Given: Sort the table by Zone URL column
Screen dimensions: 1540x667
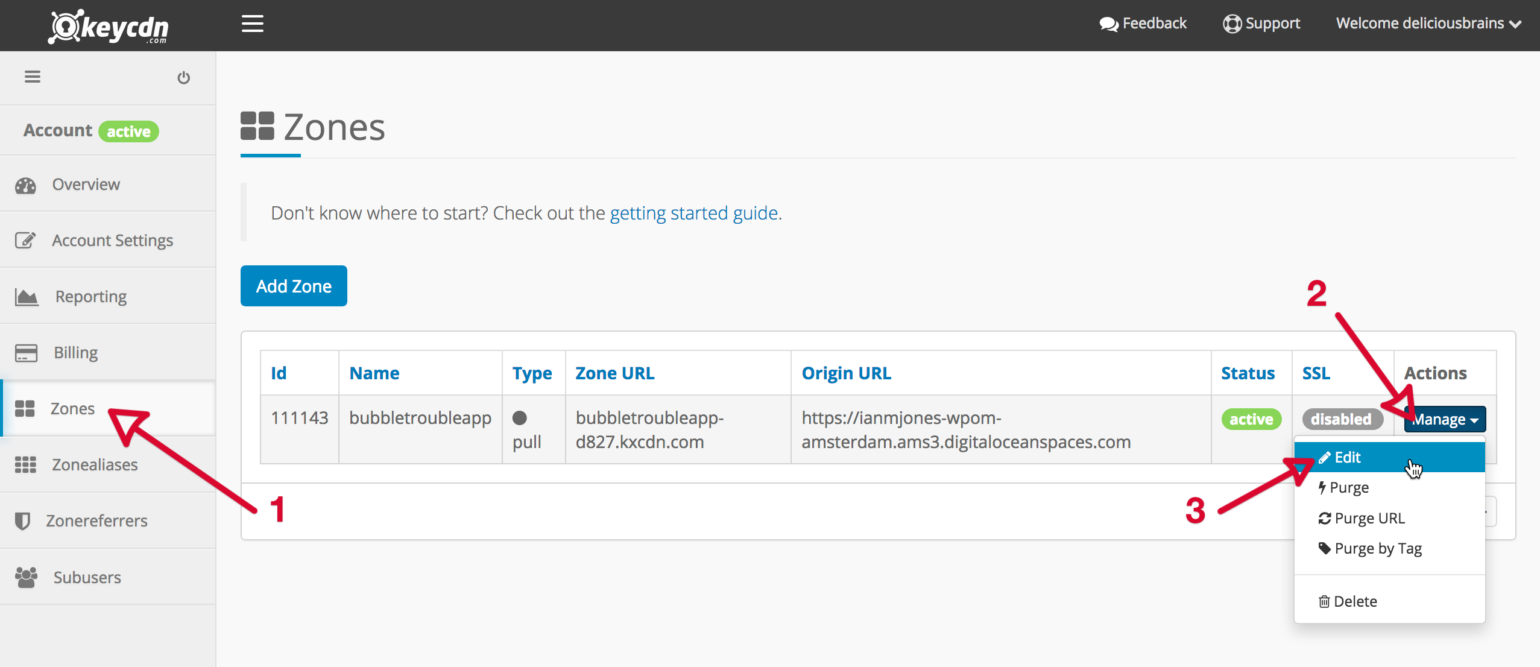Looking at the screenshot, I should click(615, 373).
